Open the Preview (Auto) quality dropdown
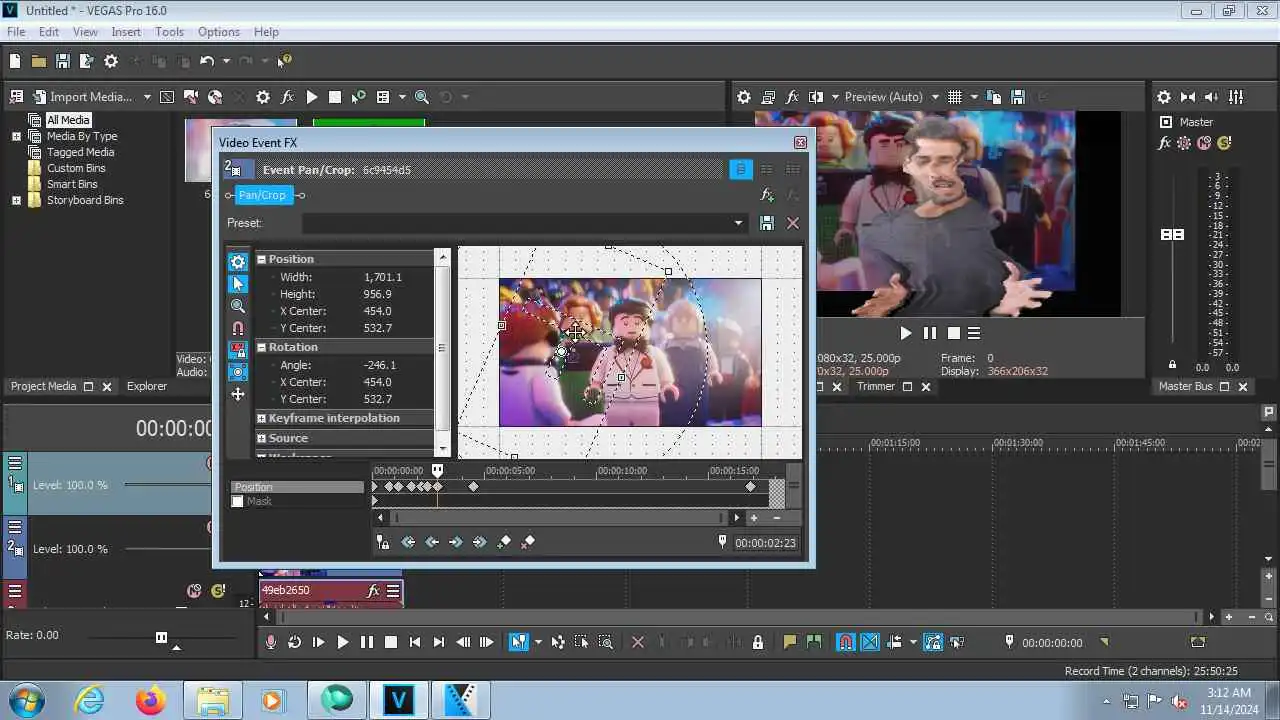Image resolution: width=1280 pixels, height=720 pixels. [935, 97]
